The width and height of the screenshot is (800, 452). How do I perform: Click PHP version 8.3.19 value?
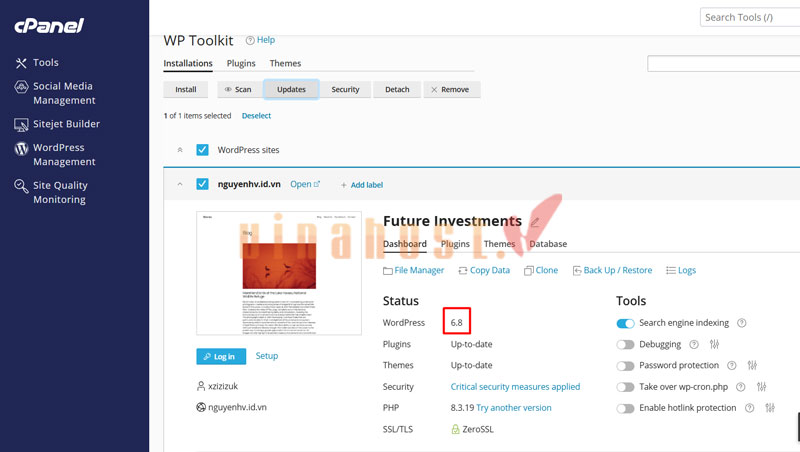462,408
